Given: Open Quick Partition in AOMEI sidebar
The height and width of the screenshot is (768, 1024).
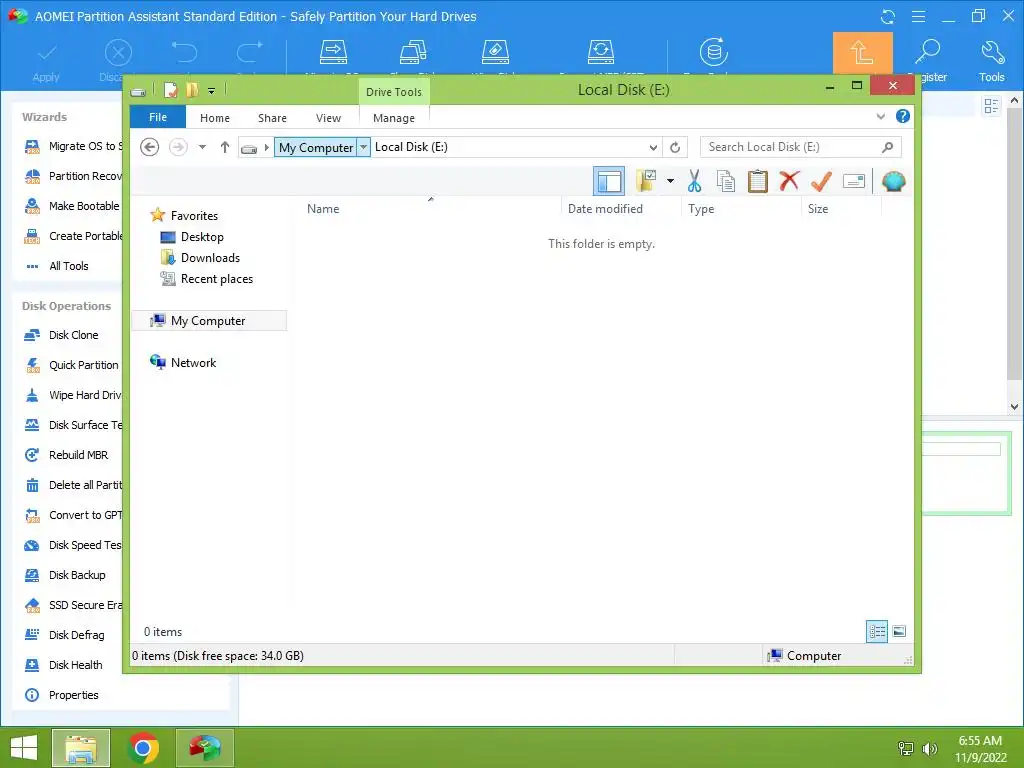Looking at the screenshot, I should (84, 365).
